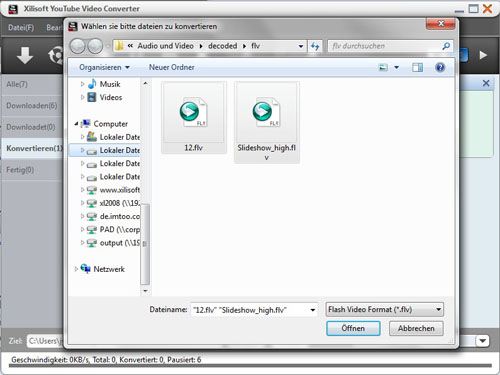Select the output network drive

[113, 243]
